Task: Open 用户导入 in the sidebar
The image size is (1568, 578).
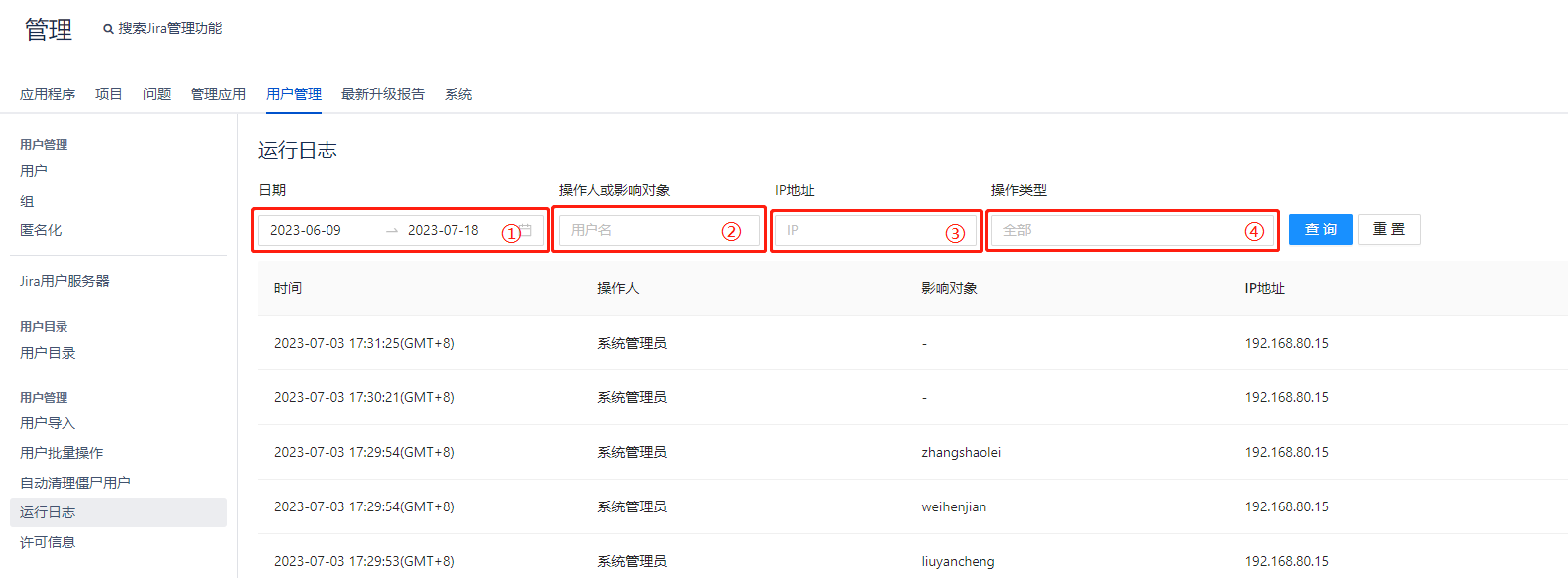Action: (x=48, y=423)
